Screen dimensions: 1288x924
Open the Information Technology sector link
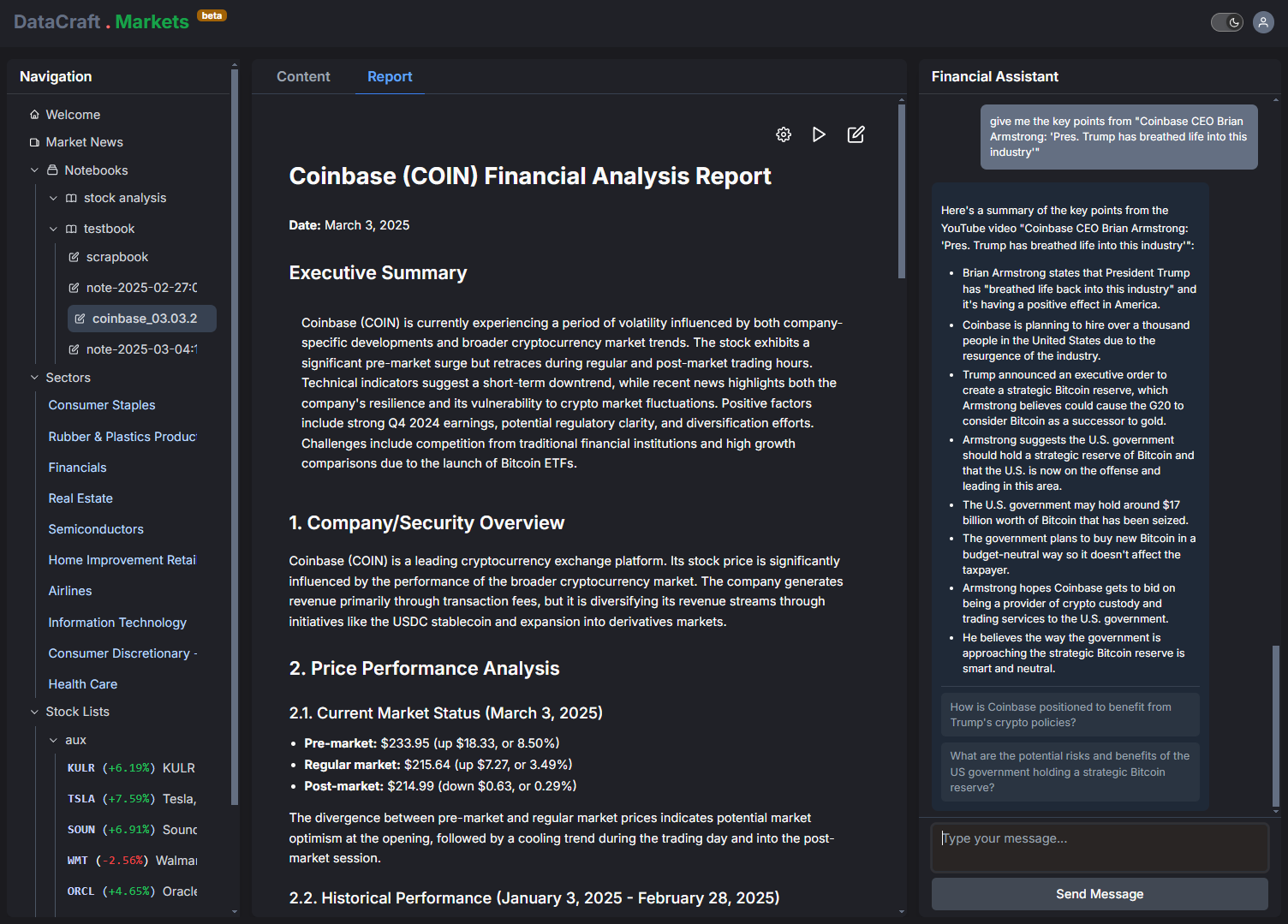(x=117, y=623)
